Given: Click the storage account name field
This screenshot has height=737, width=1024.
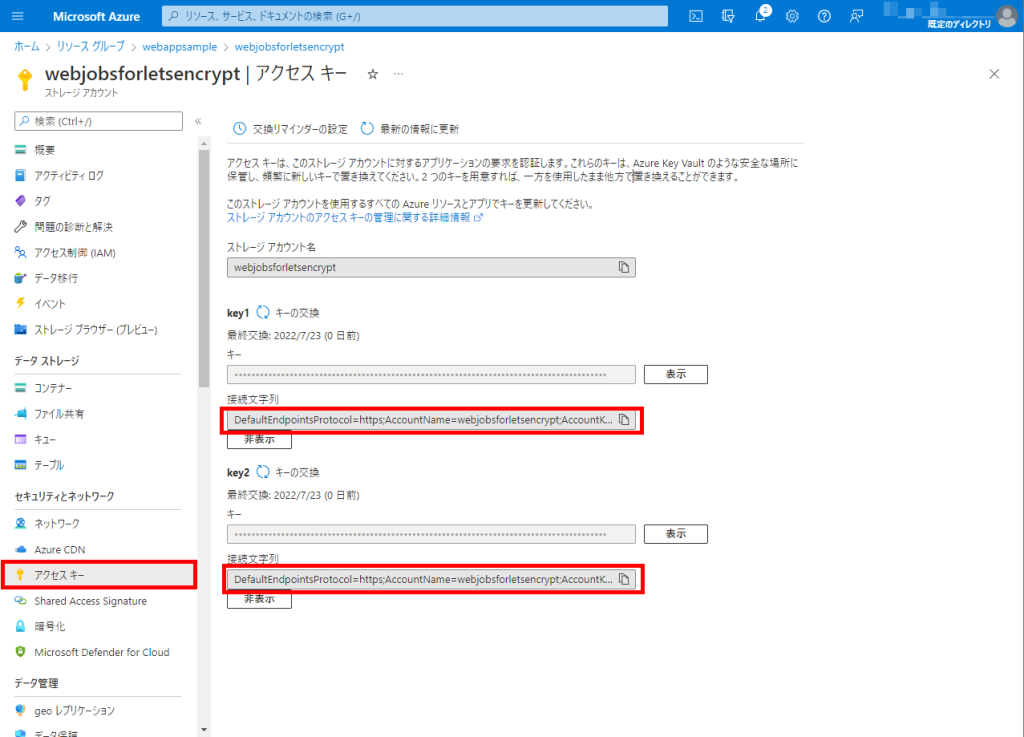Looking at the screenshot, I should point(431,267).
